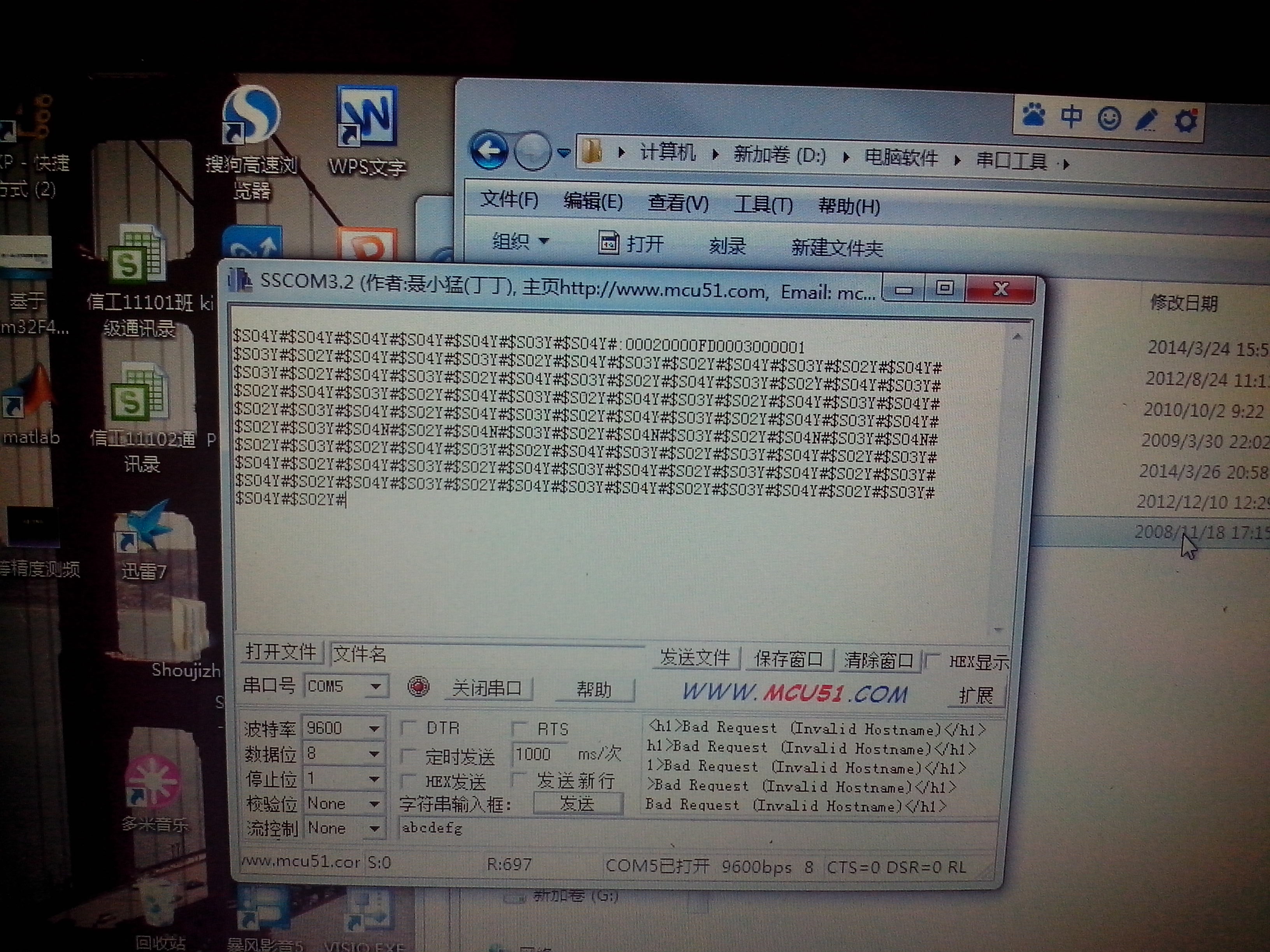Image resolution: width=1270 pixels, height=952 pixels.
Task: Open the 查看(V) menu in Explorer
Action: pyautogui.click(x=678, y=203)
